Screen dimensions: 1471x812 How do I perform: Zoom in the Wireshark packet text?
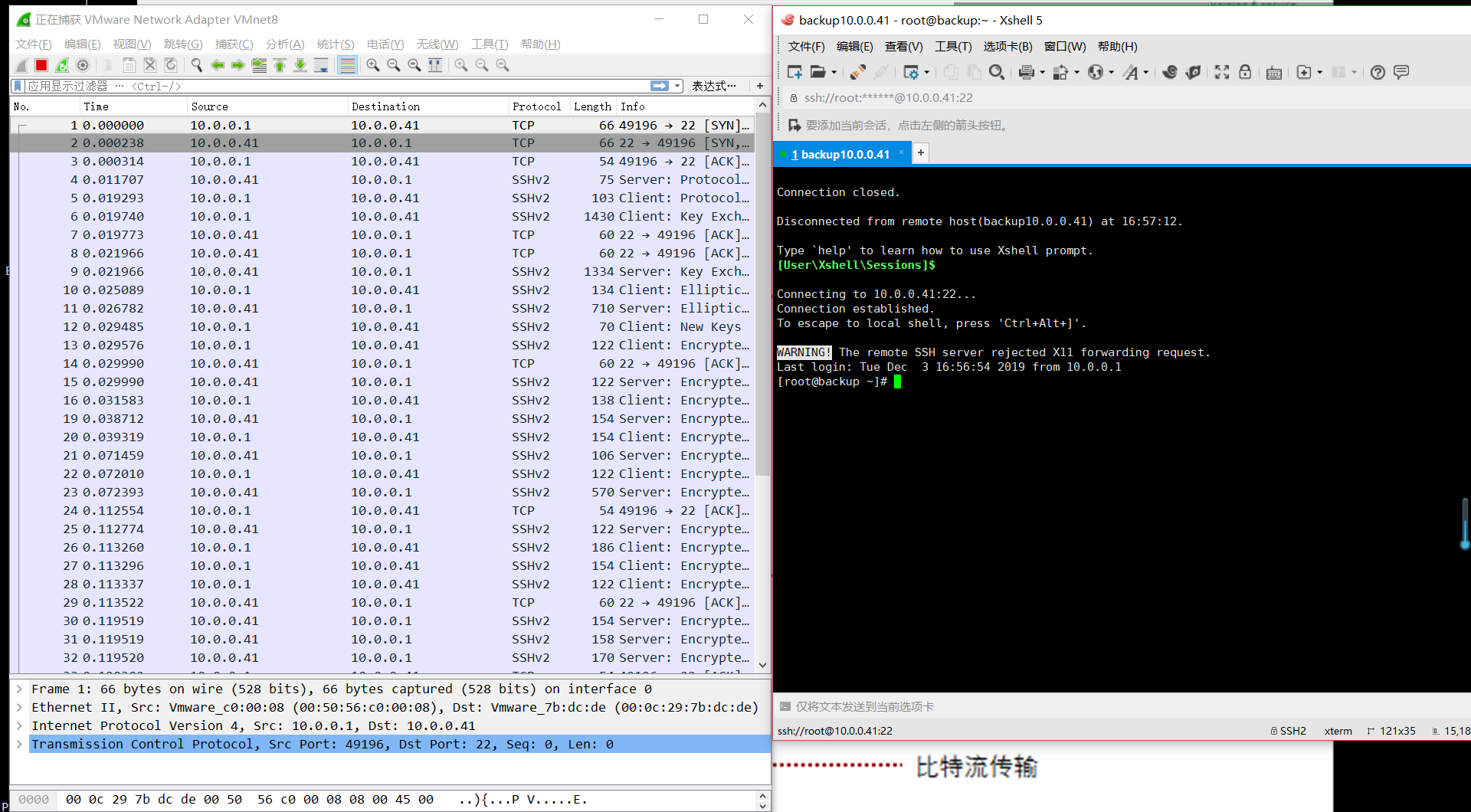tap(373, 65)
